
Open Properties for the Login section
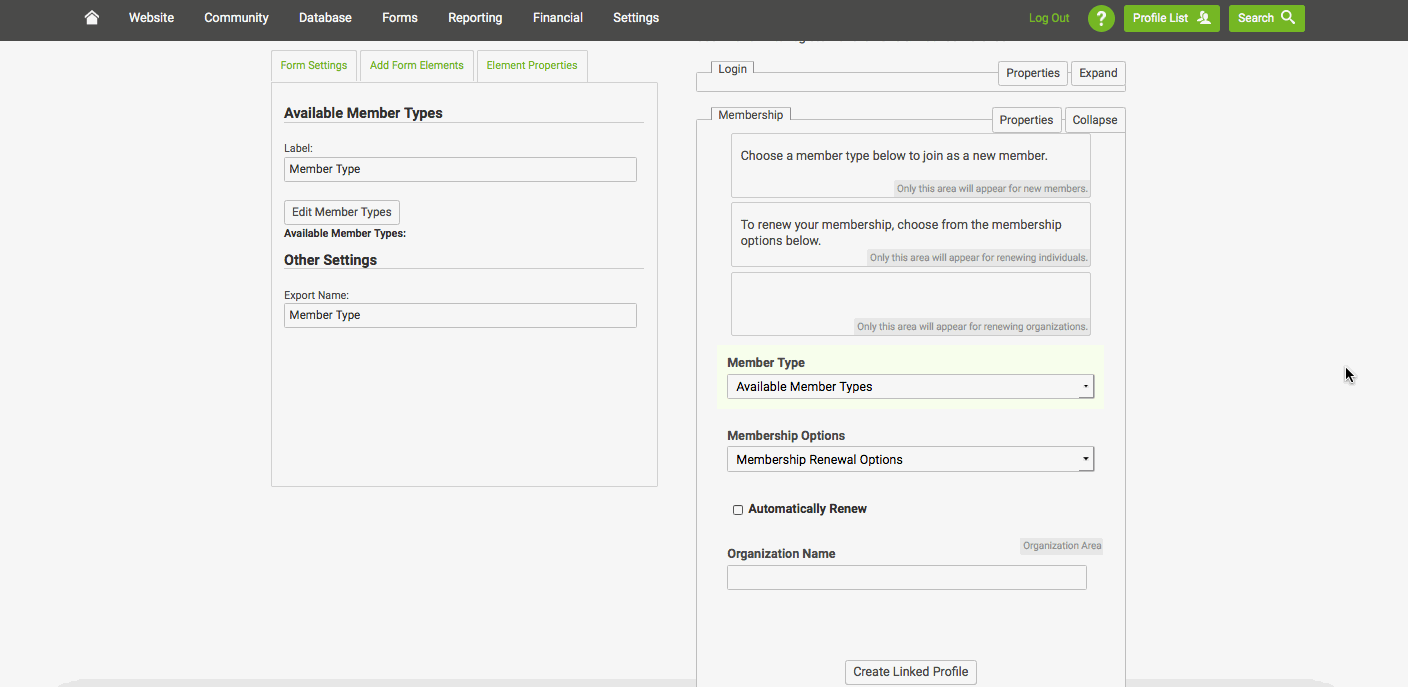(1033, 73)
